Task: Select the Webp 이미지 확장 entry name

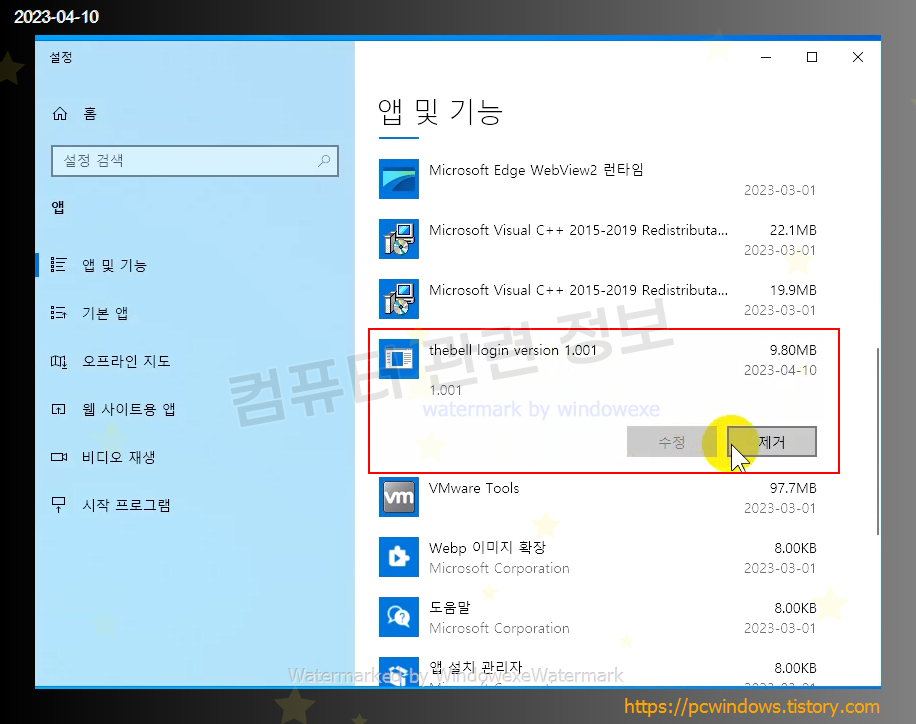Action: pos(487,548)
